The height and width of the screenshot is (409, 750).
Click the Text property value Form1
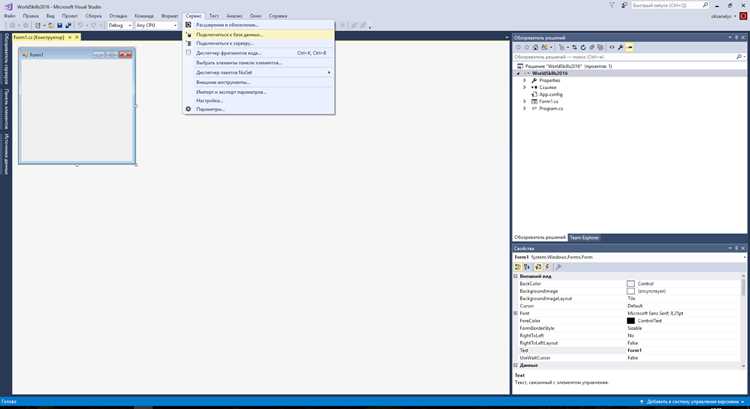coord(635,351)
